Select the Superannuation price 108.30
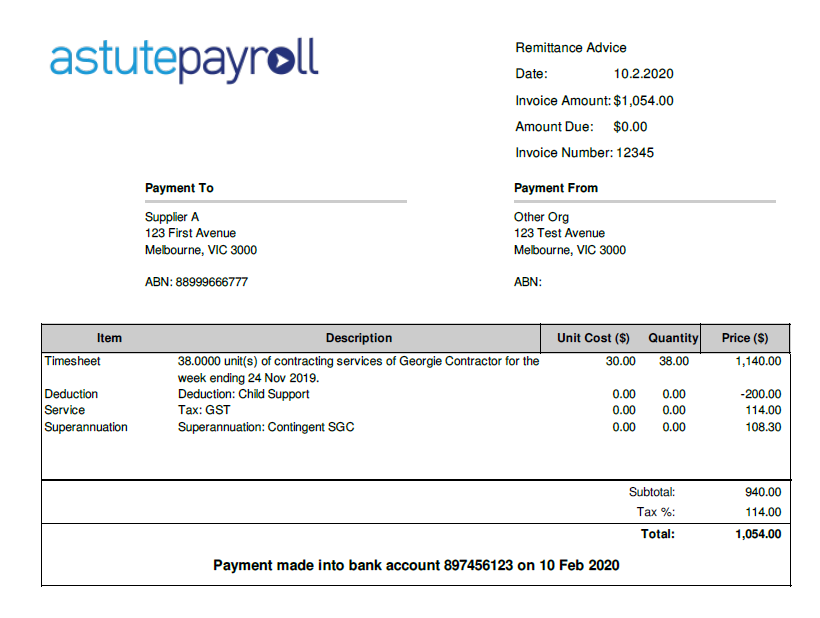The image size is (820, 618). 763,427
